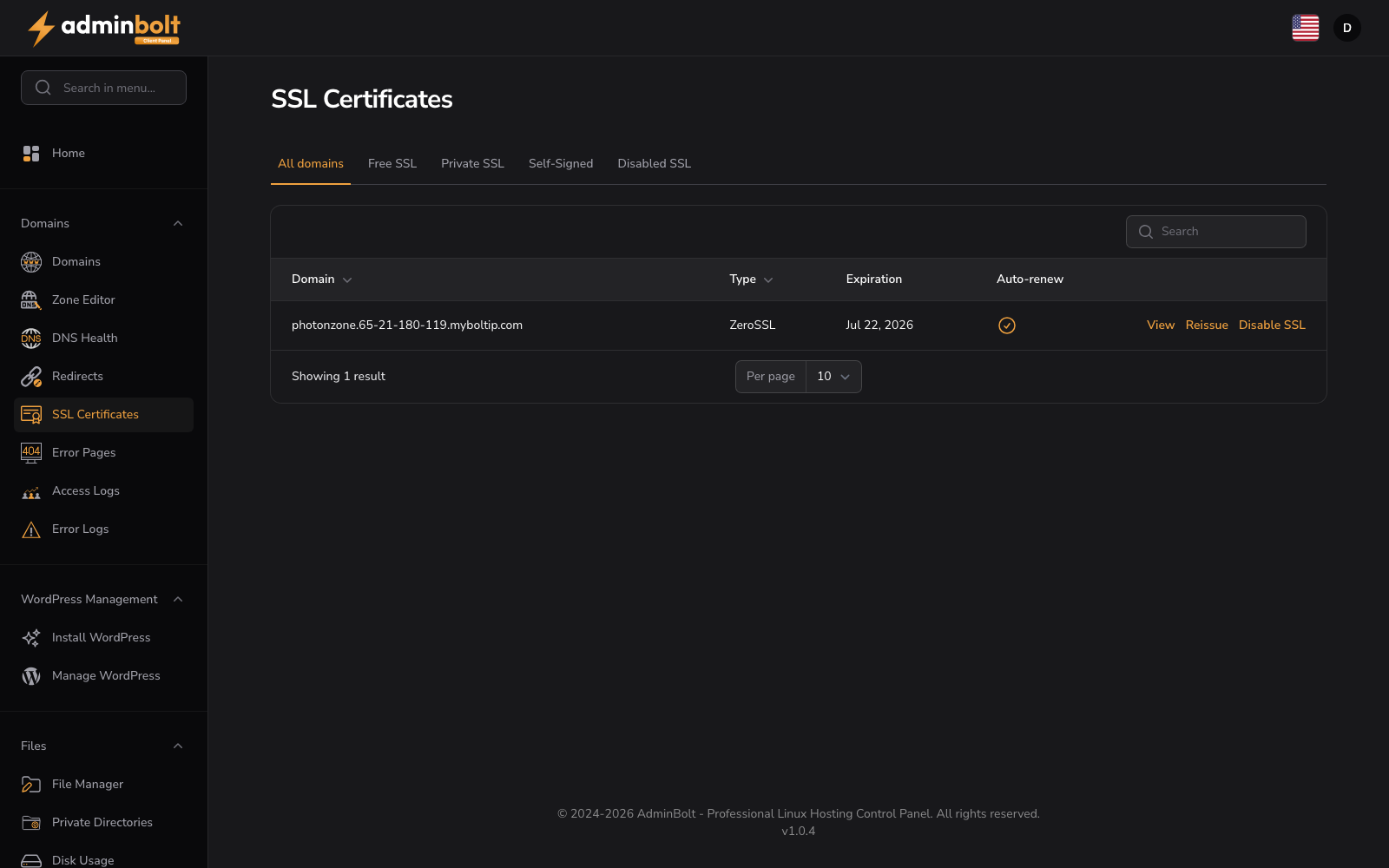The image size is (1389, 868).
Task: Toggle auto-renew checkmark for photonzone domain
Action: 1007,325
